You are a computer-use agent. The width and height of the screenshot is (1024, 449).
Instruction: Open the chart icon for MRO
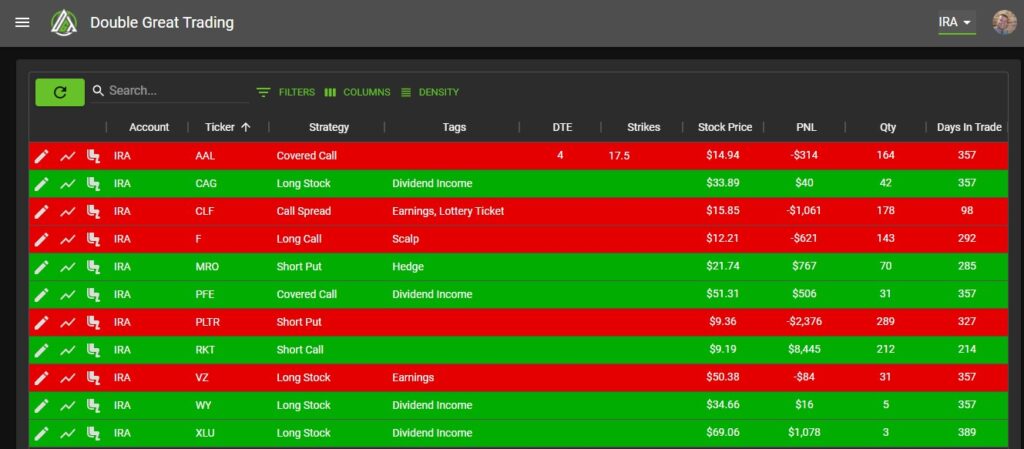[x=68, y=267]
